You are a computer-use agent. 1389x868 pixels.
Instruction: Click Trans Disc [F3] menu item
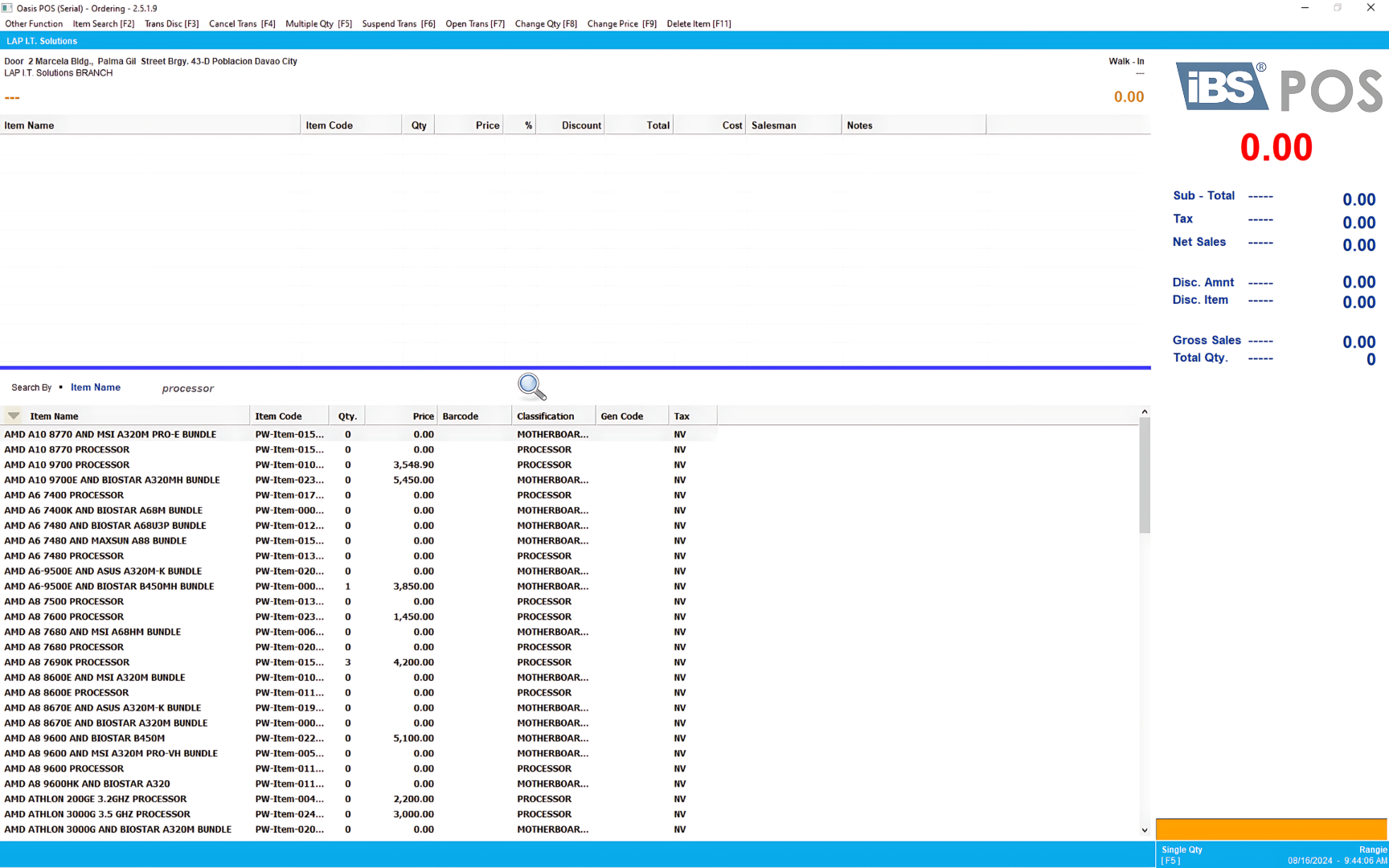pyautogui.click(x=171, y=24)
